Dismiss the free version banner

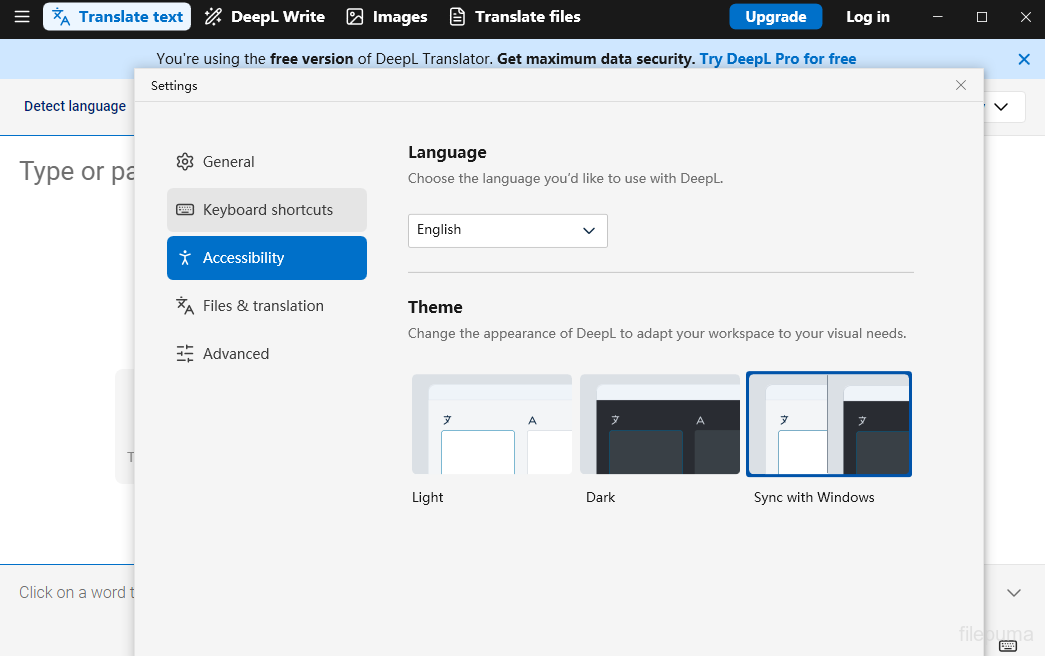(x=1024, y=58)
